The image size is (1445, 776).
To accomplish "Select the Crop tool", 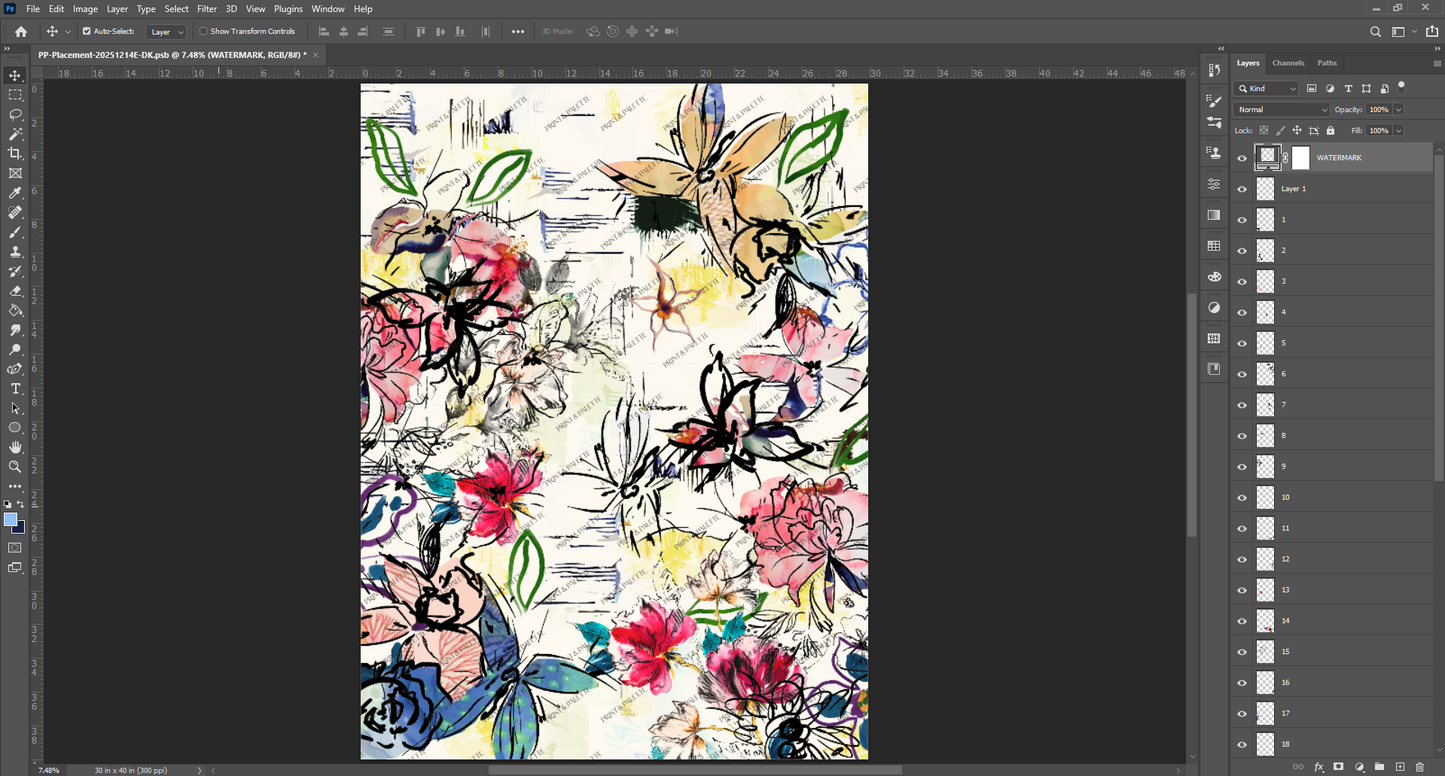I will 15,153.
